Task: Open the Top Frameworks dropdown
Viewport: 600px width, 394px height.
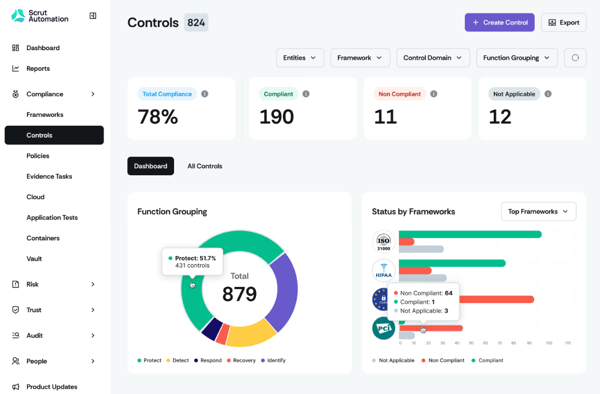Action: pos(538,212)
